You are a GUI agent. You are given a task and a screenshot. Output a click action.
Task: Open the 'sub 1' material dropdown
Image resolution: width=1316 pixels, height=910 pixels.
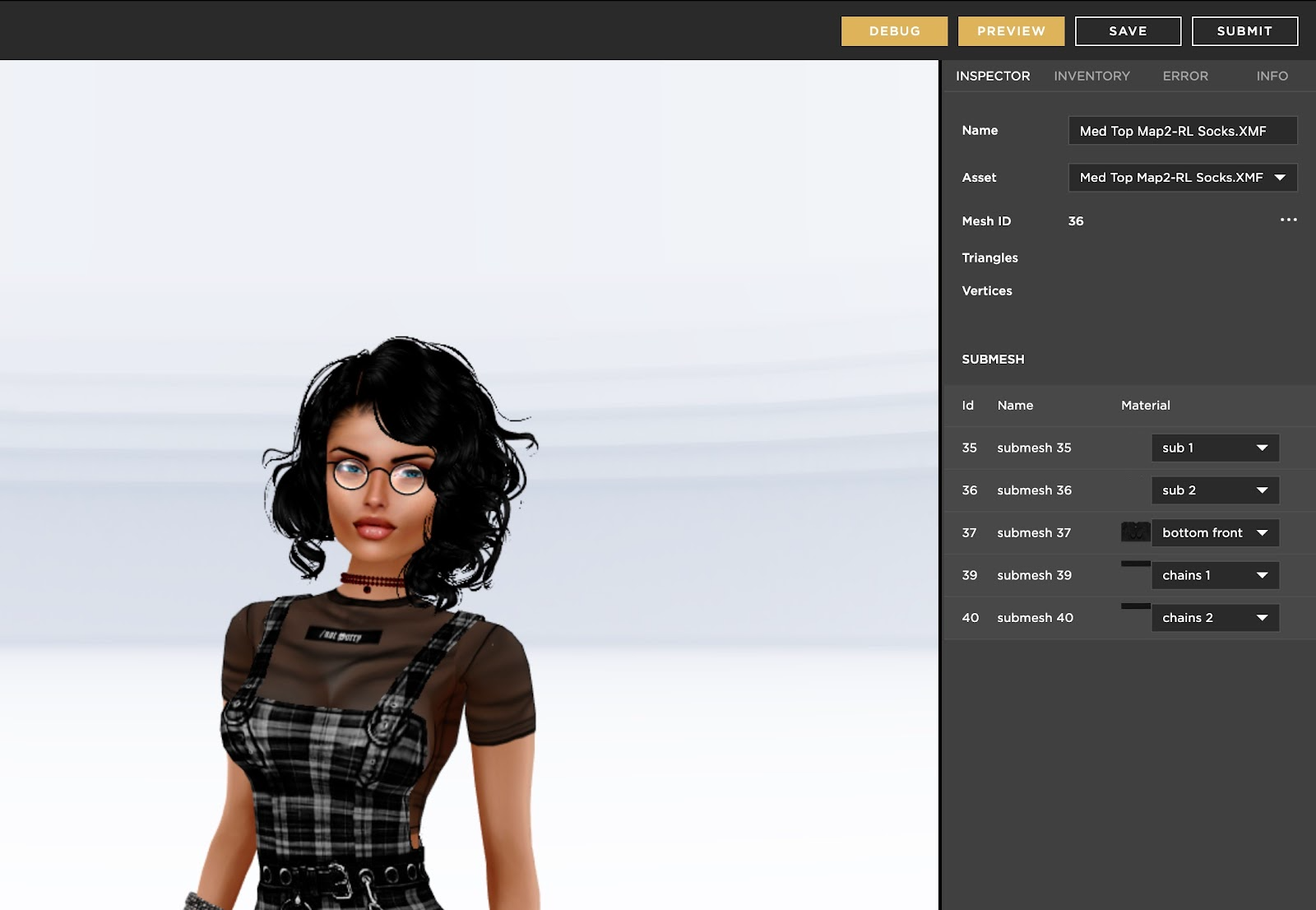tap(1214, 448)
